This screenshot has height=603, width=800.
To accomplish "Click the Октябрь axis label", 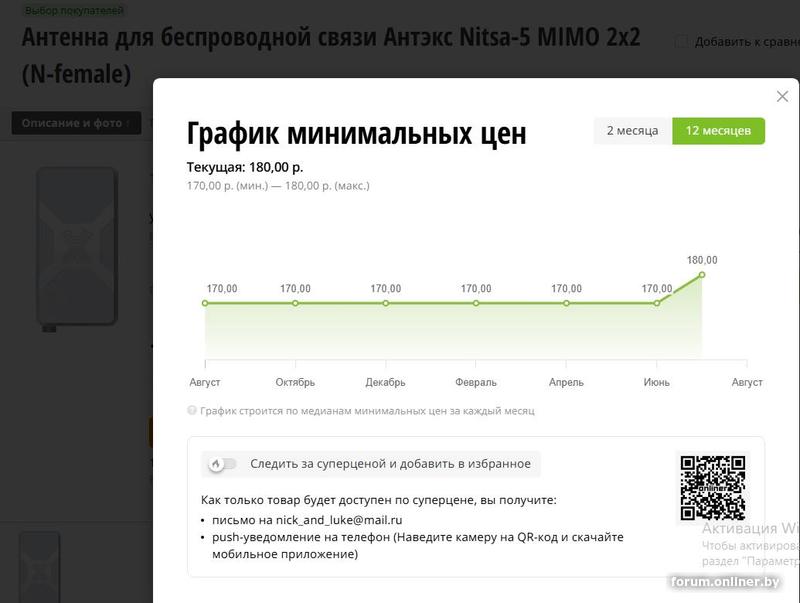I will click(x=295, y=382).
